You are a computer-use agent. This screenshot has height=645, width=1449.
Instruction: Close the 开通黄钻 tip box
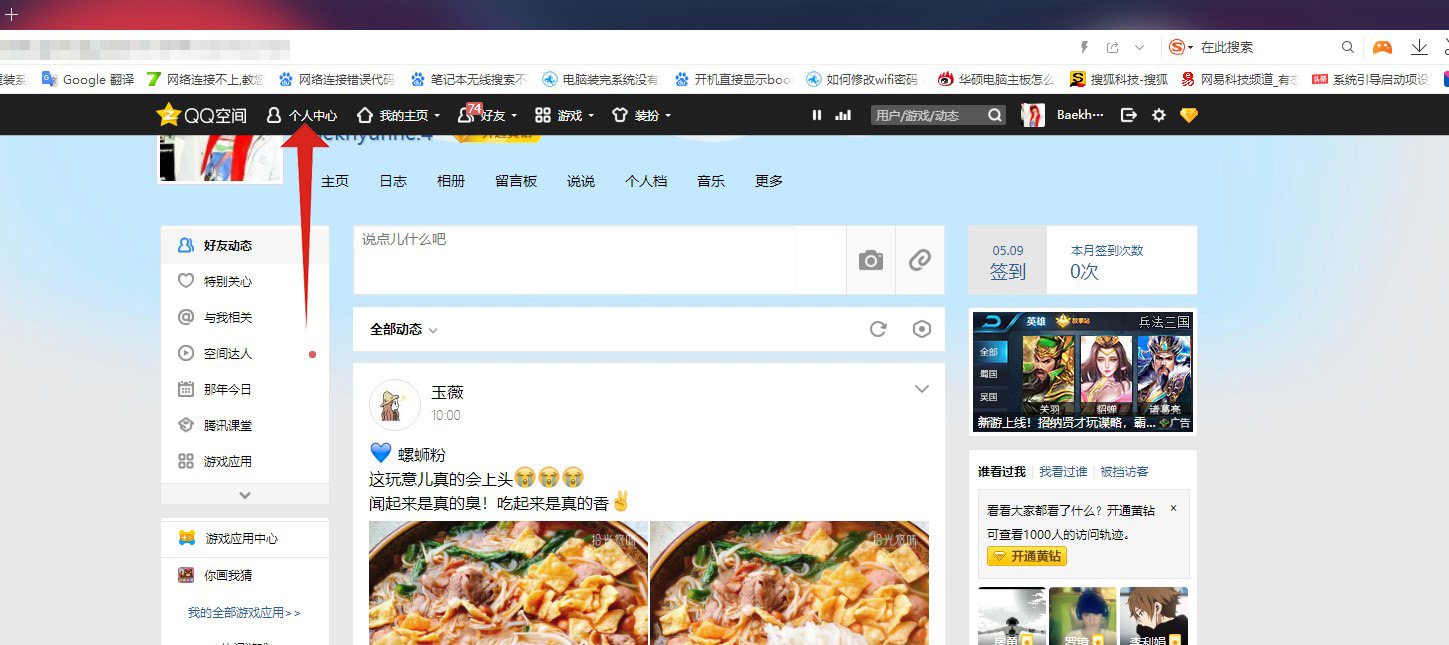(1173, 508)
